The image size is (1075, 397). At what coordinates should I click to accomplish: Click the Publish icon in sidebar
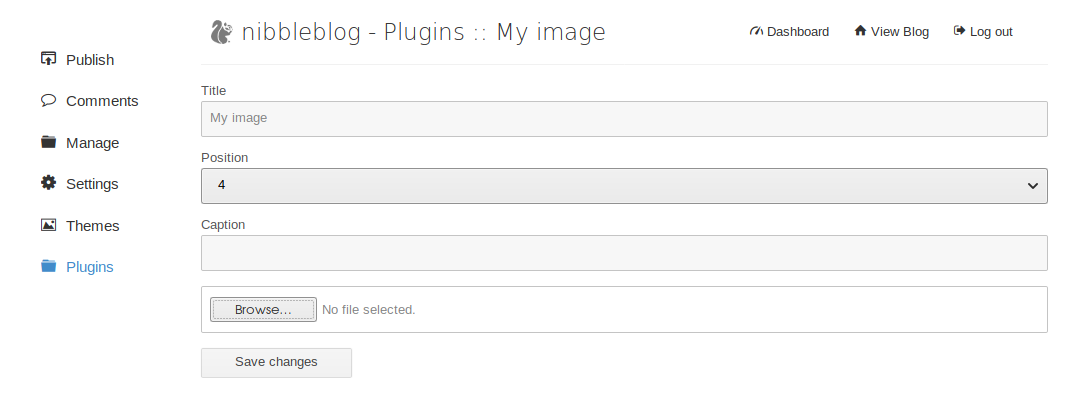(x=48, y=59)
